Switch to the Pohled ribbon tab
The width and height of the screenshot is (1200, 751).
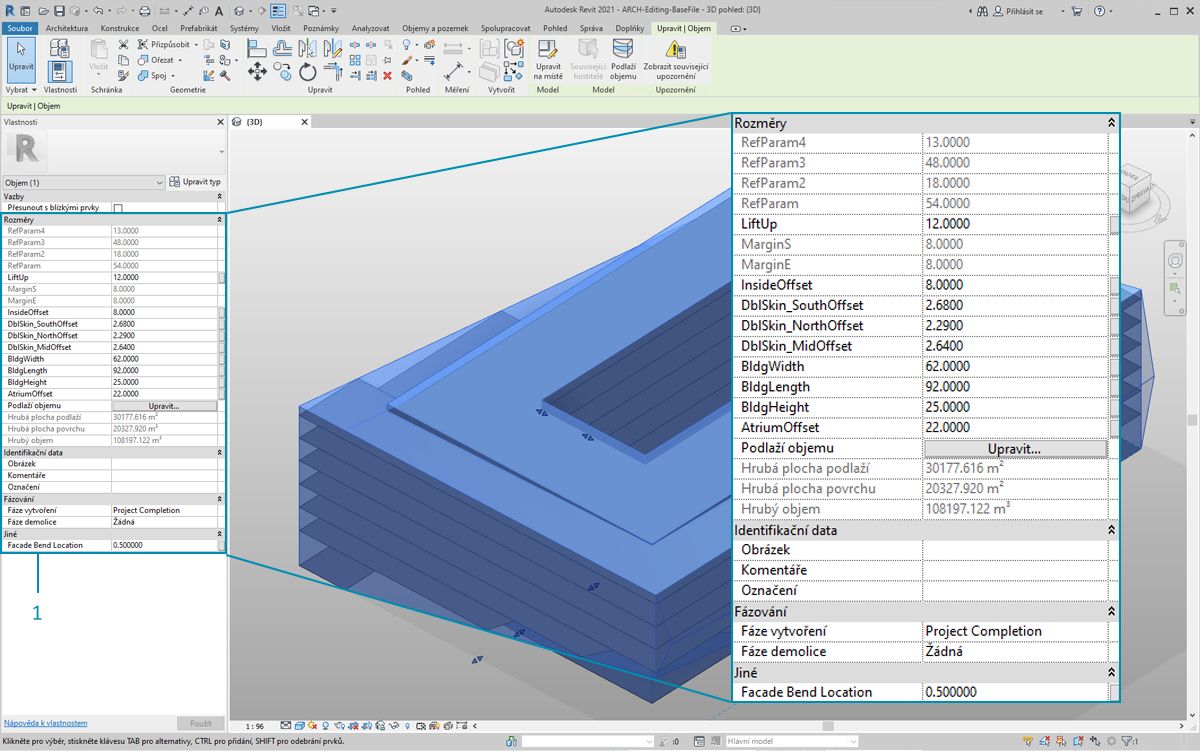555,29
